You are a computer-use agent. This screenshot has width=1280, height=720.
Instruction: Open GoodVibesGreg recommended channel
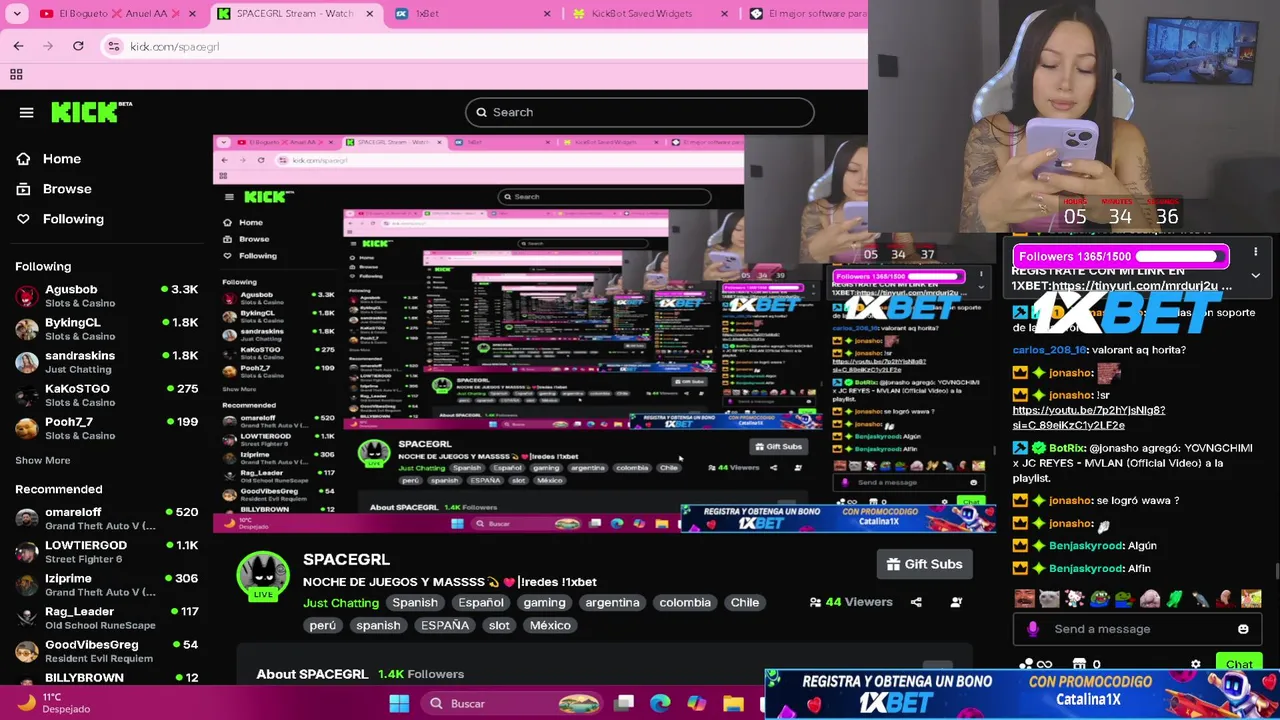[106, 650]
